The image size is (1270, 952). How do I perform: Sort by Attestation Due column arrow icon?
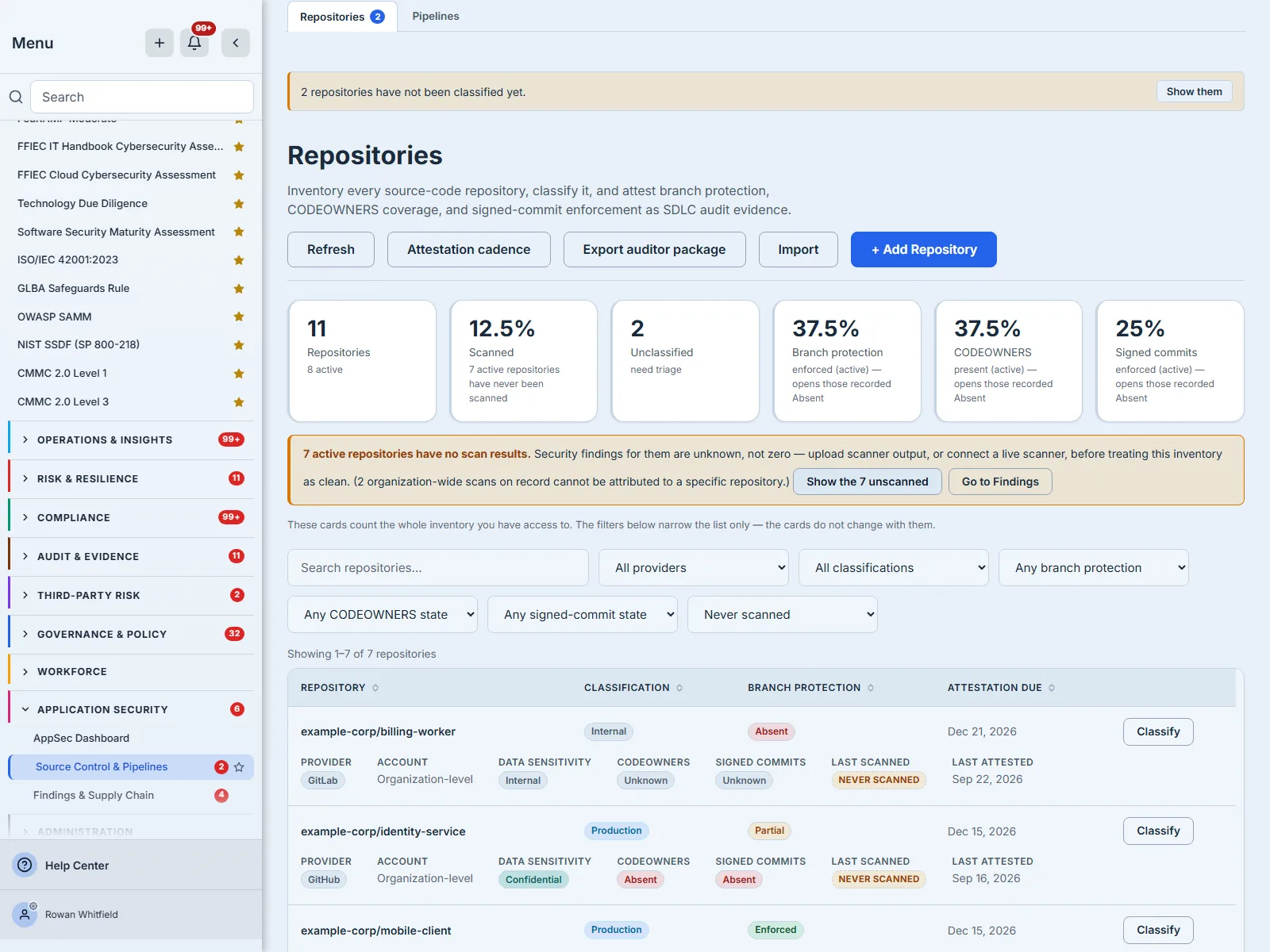coord(1052,688)
